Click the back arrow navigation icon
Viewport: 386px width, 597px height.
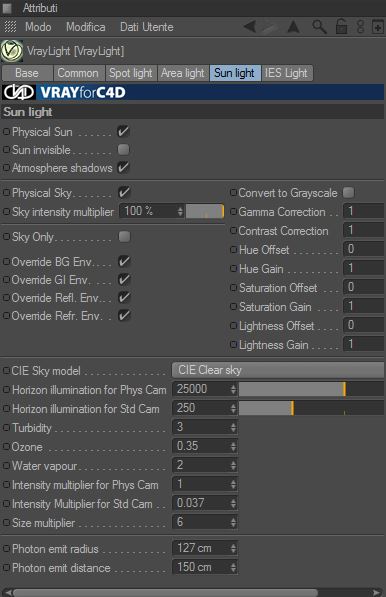pyautogui.click(x=249, y=27)
